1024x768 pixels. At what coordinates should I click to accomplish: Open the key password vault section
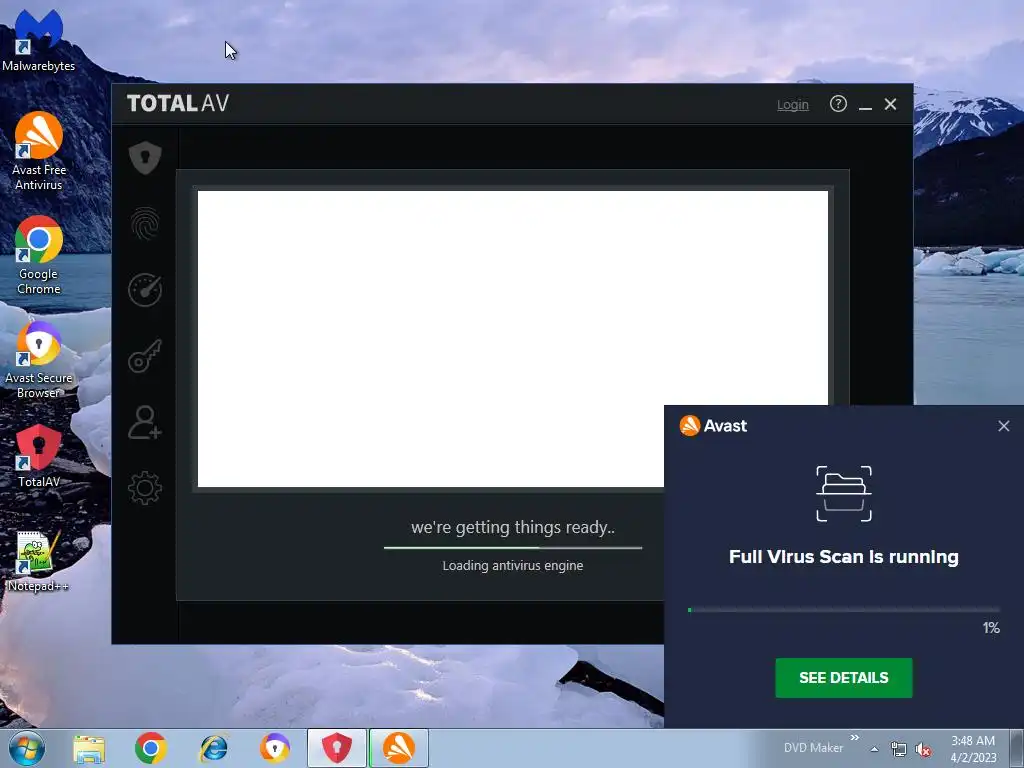145,356
